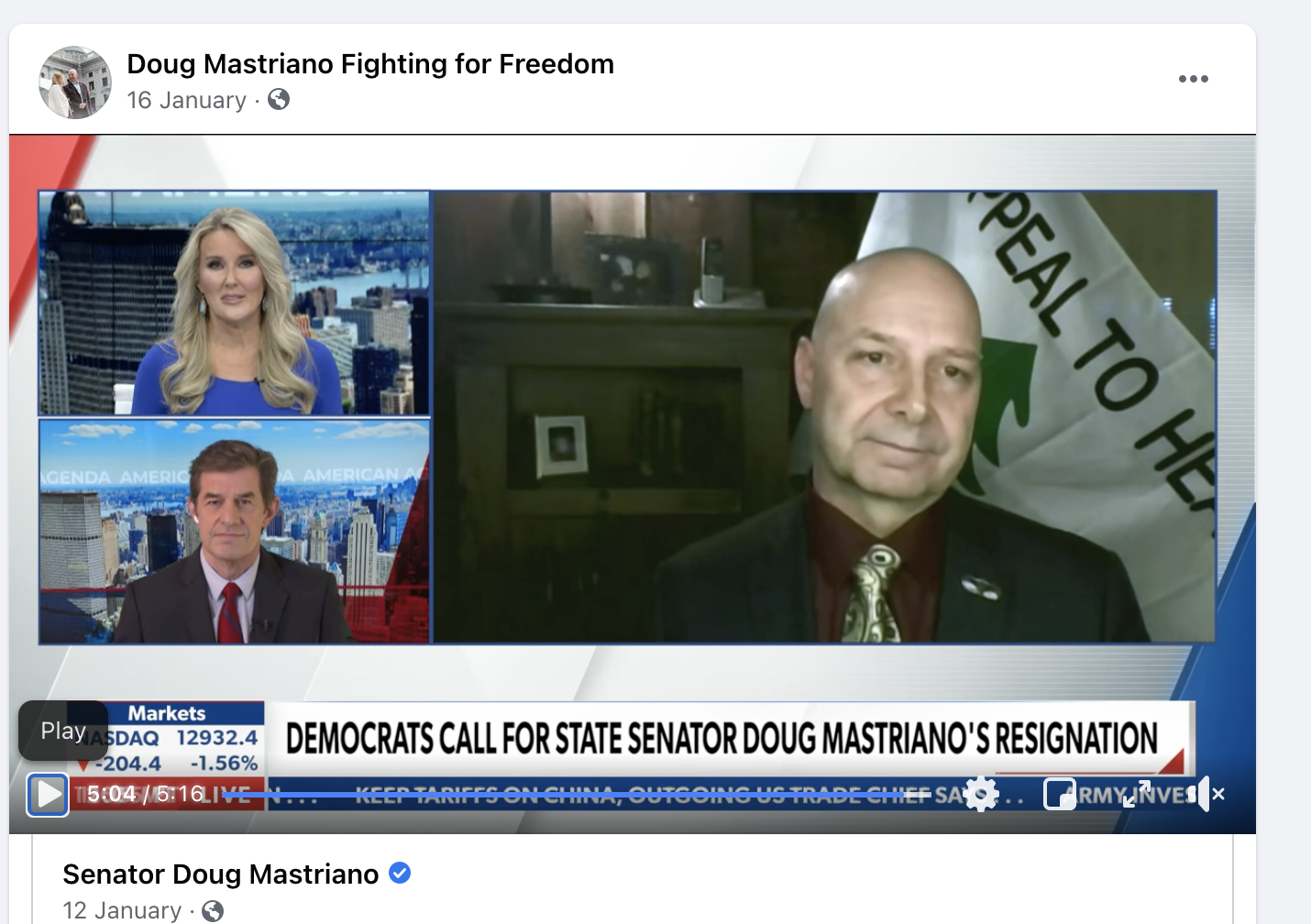Click globe privacy icon beside 16 January

[279, 99]
